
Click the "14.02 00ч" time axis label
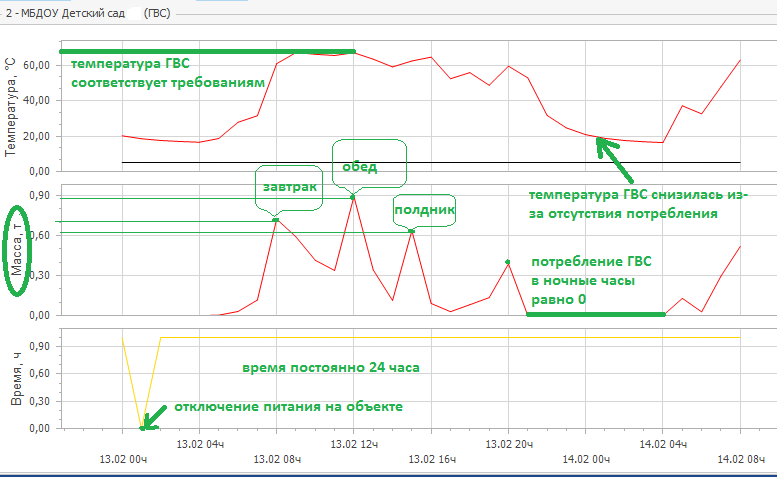coord(586,459)
